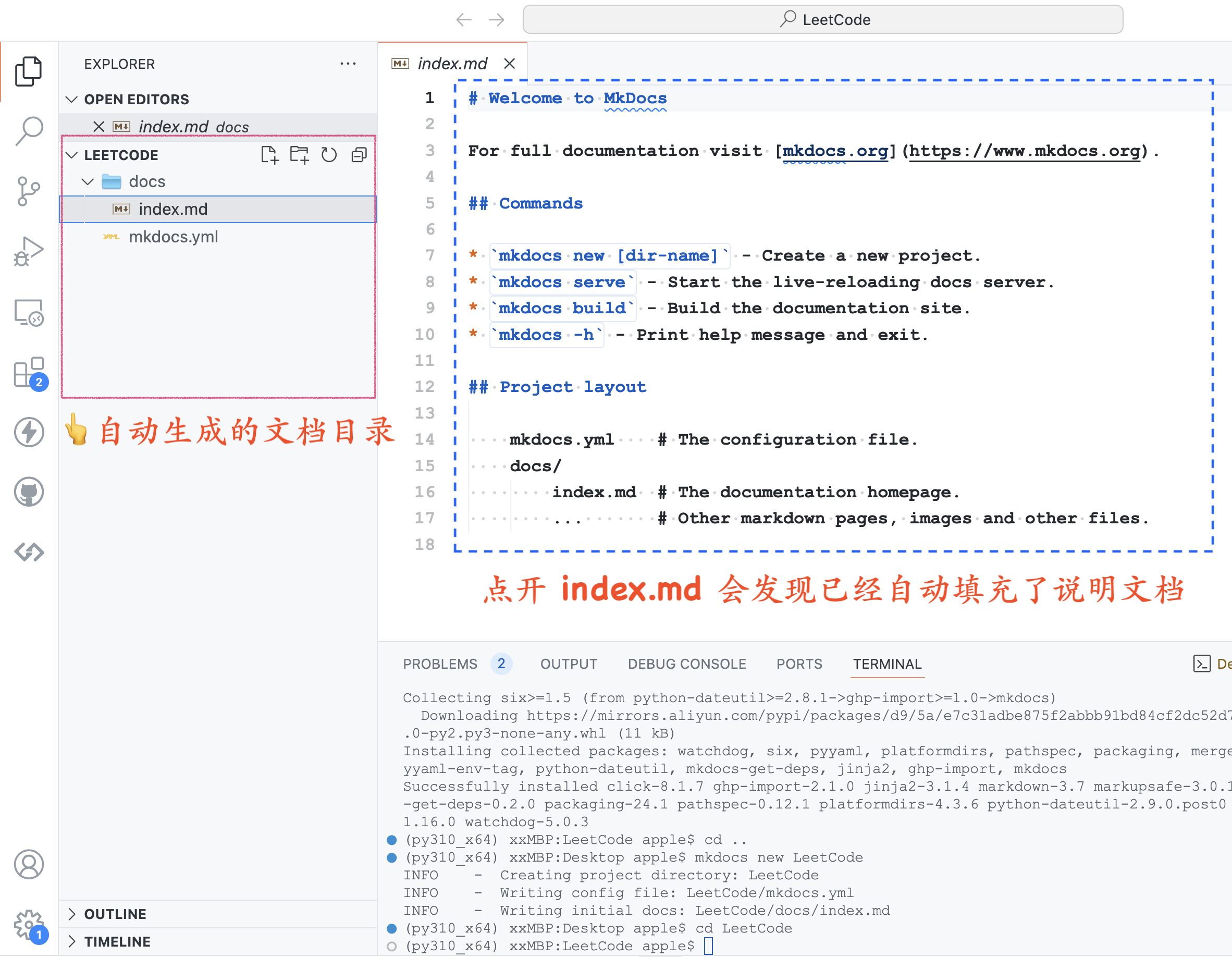Collapse the LEETCODE folder section
The height and width of the screenshot is (957, 1232).
click(x=71, y=155)
